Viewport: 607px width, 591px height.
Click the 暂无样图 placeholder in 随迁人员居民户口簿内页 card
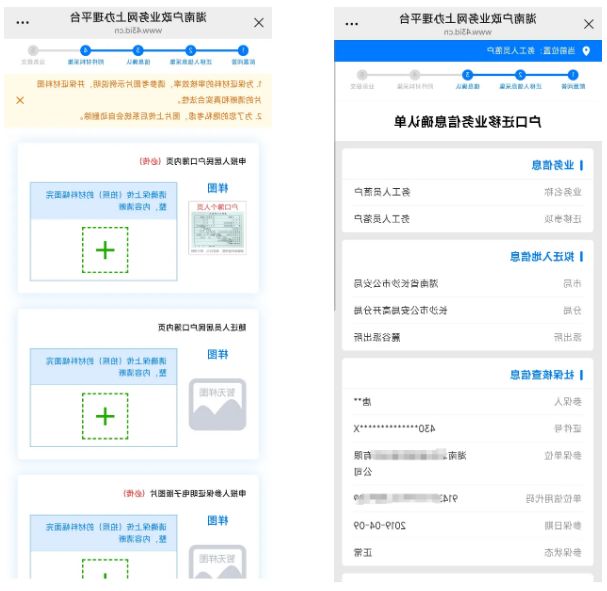pyautogui.click(x=217, y=404)
